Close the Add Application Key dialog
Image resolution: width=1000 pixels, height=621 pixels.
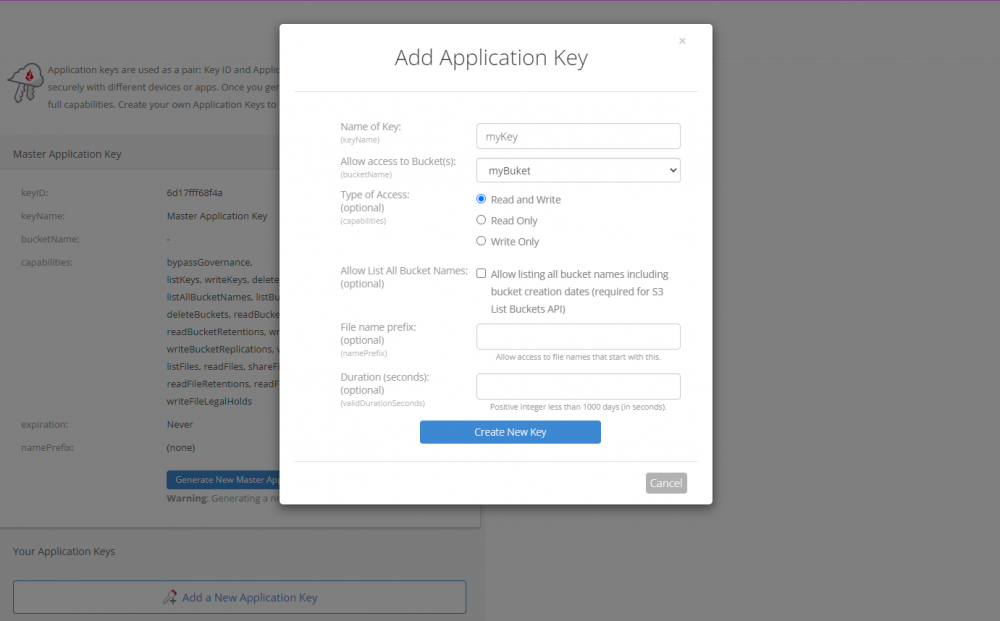[x=682, y=41]
